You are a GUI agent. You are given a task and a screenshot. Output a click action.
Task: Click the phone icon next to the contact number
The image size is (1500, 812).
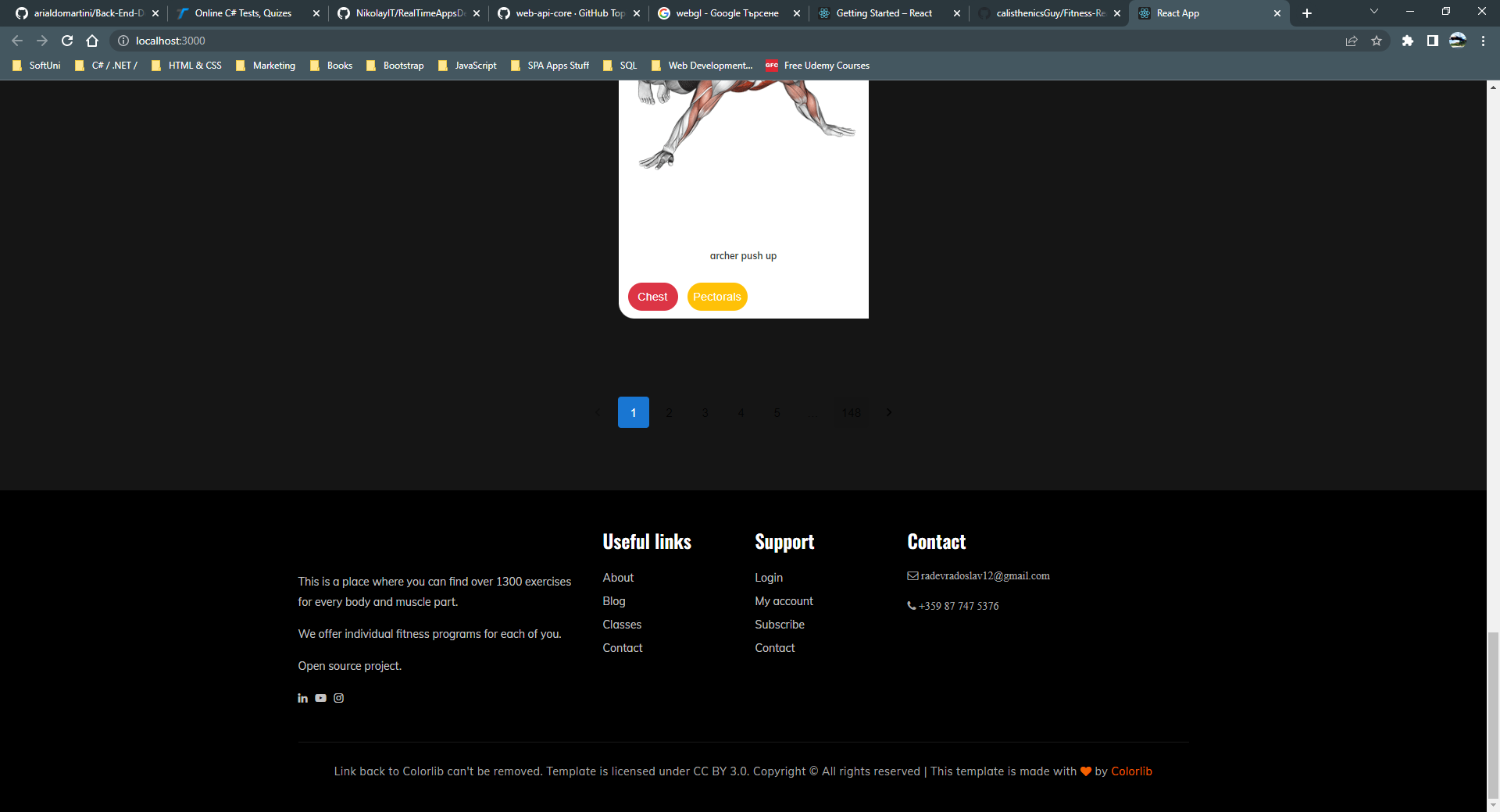[x=912, y=606]
